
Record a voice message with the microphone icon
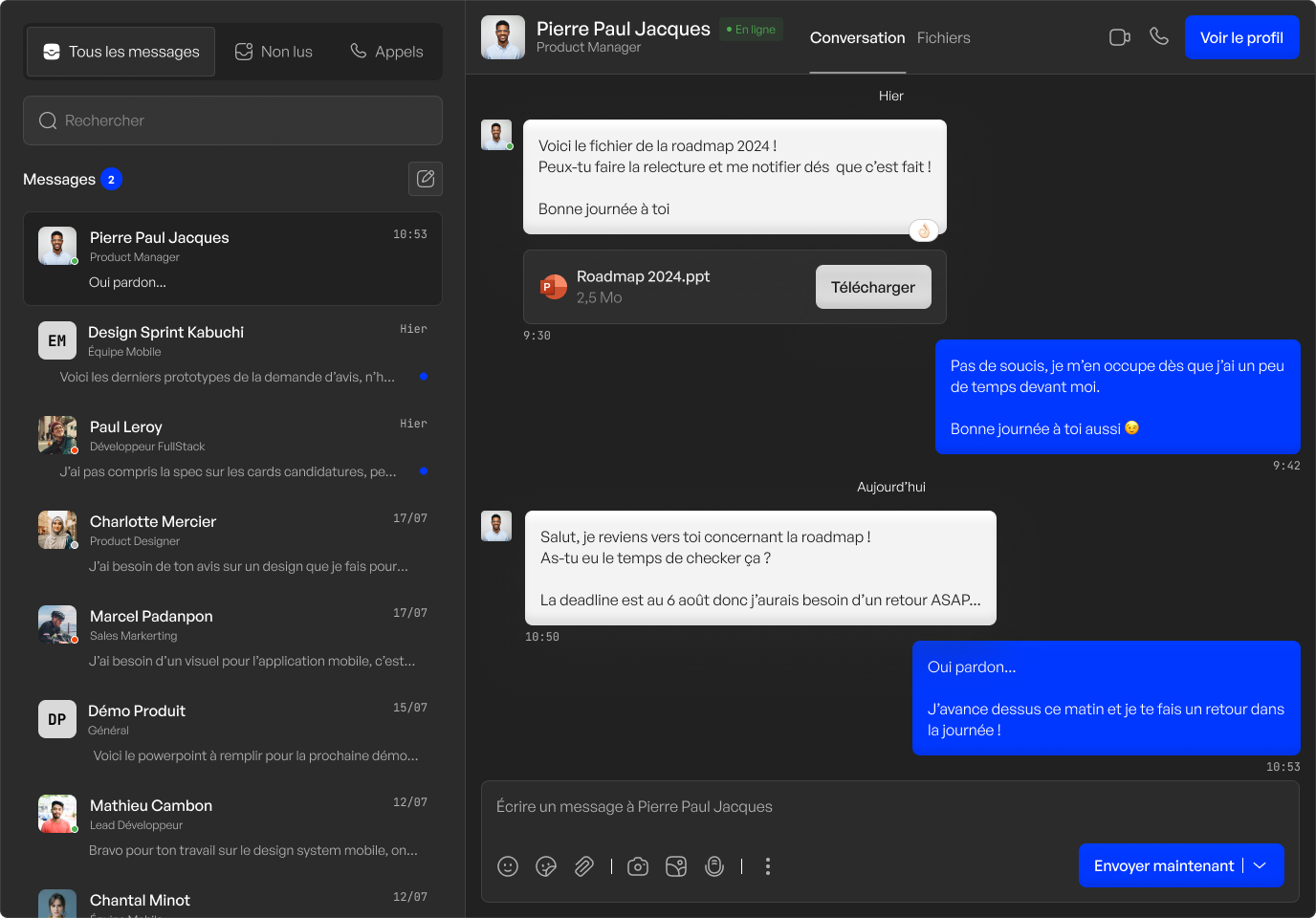(x=714, y=866)
